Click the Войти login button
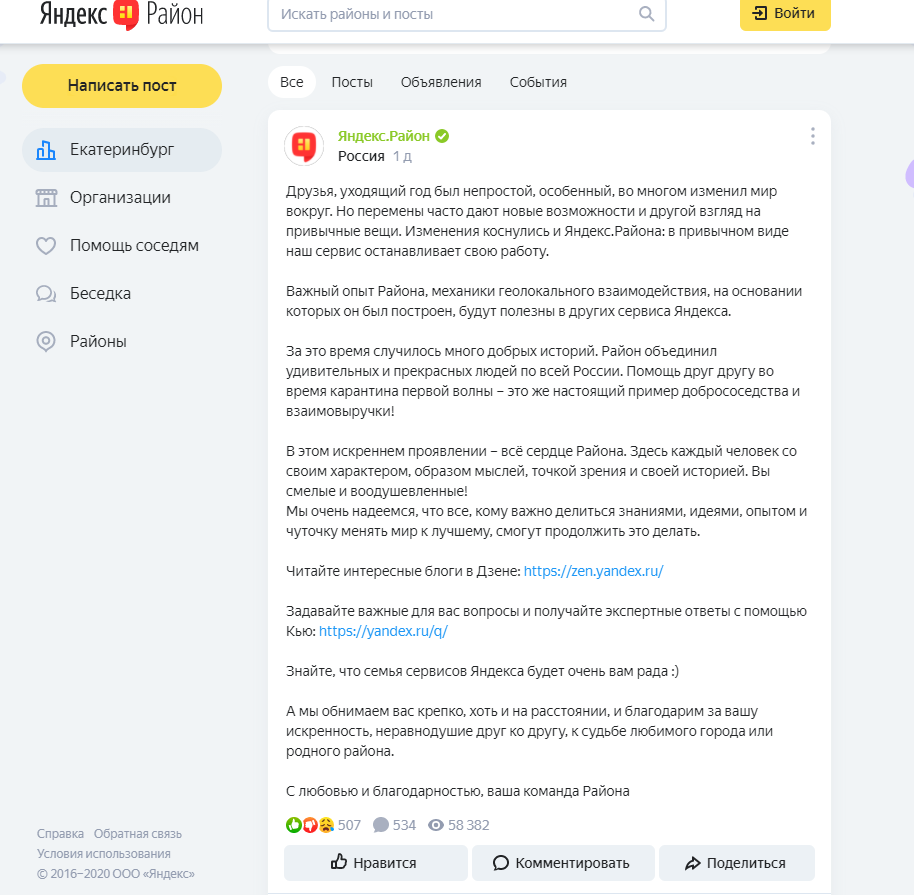This screenshot has height=895, width=914. point(785,14)
